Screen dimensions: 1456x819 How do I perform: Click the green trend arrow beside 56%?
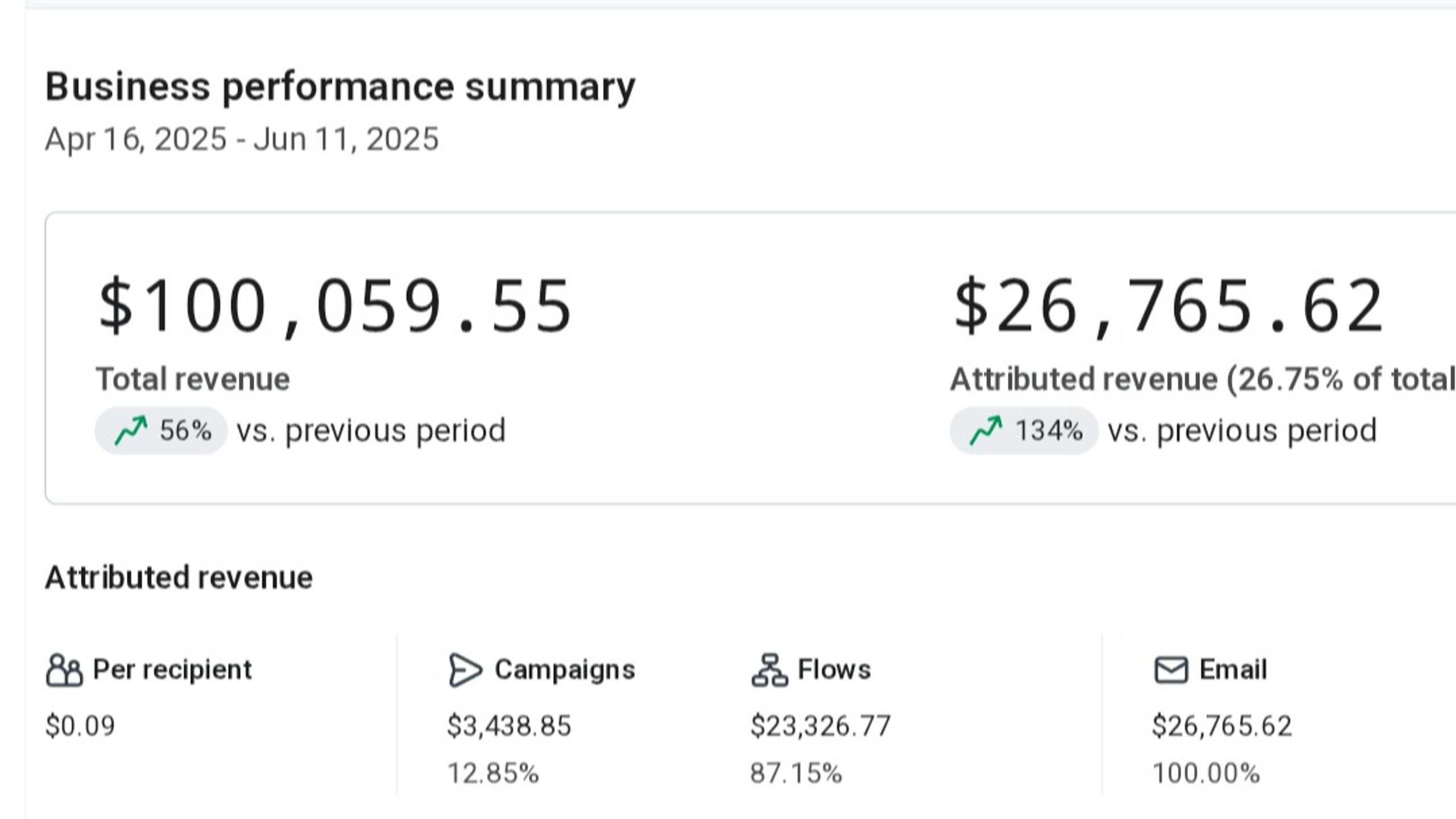point(131,431)
